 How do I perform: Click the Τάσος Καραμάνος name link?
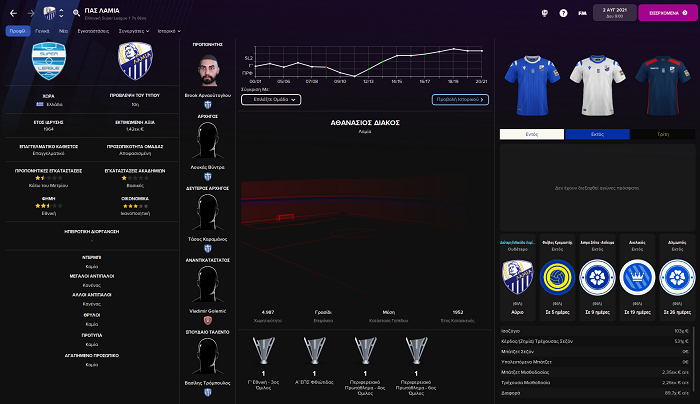pyautogui.click(x=208, y=239)
